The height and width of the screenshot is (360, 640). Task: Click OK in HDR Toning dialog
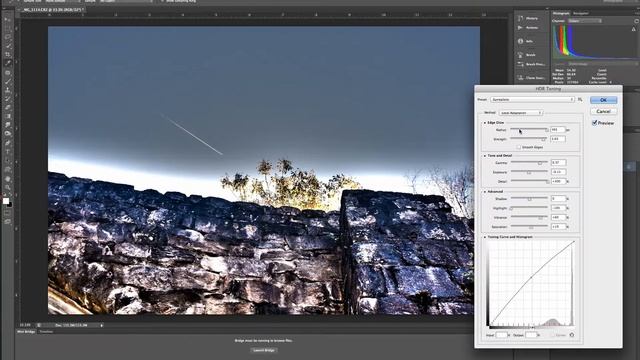pos(603,100)
